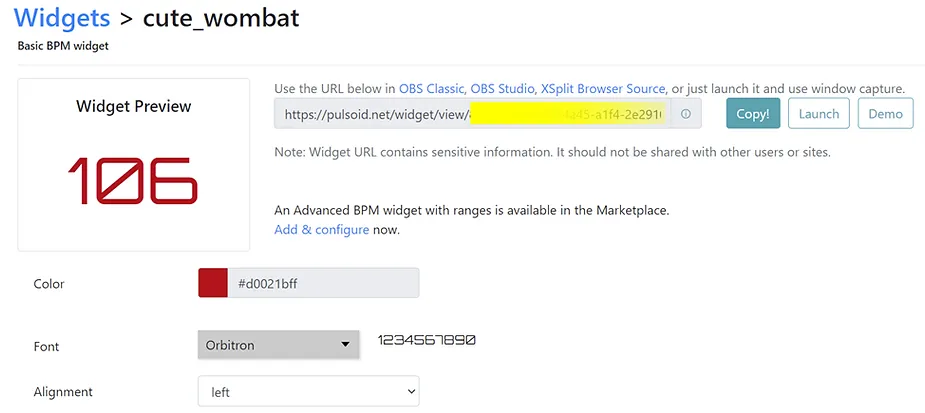The height and width of the screenshot is (413, 925).
Task: Go back to Widgets breadcrumb
Action: tap(62, 18)
